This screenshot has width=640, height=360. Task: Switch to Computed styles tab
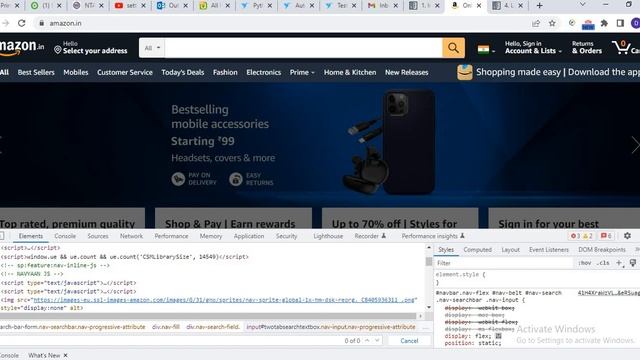pos(478,249)
